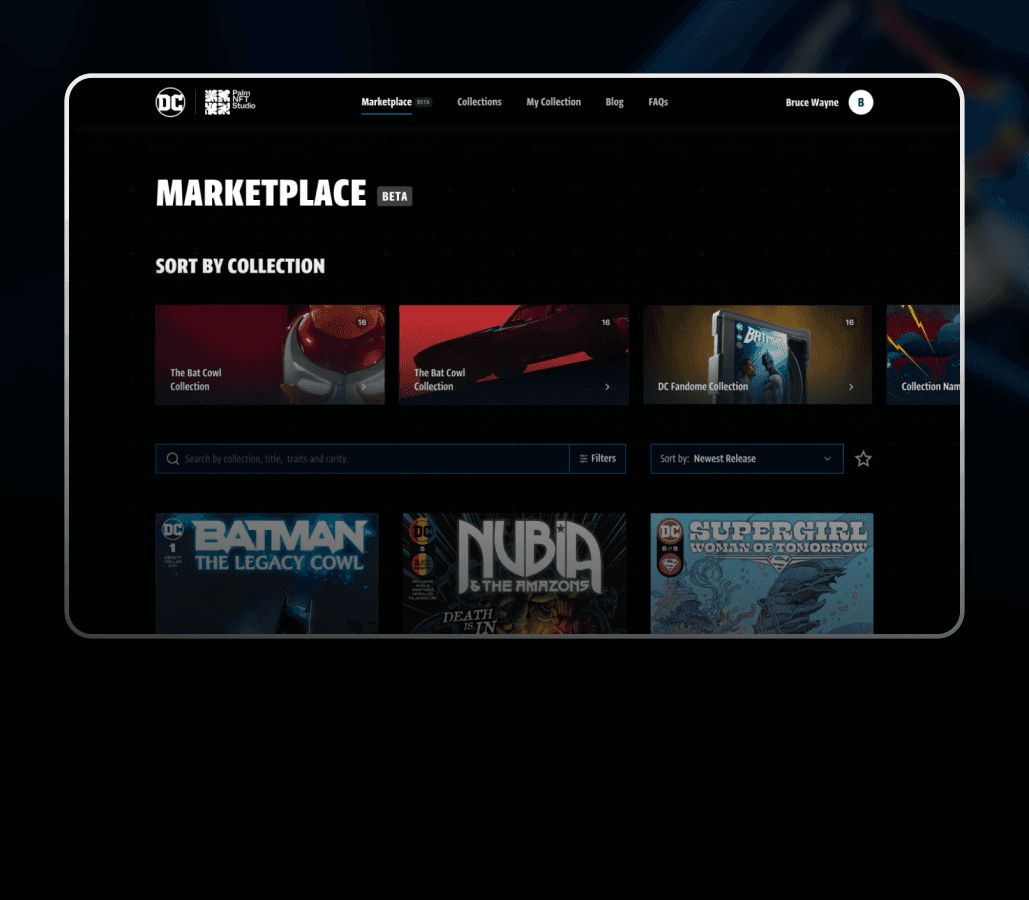
Task: Go to My Collection tab
Action: 553,102
